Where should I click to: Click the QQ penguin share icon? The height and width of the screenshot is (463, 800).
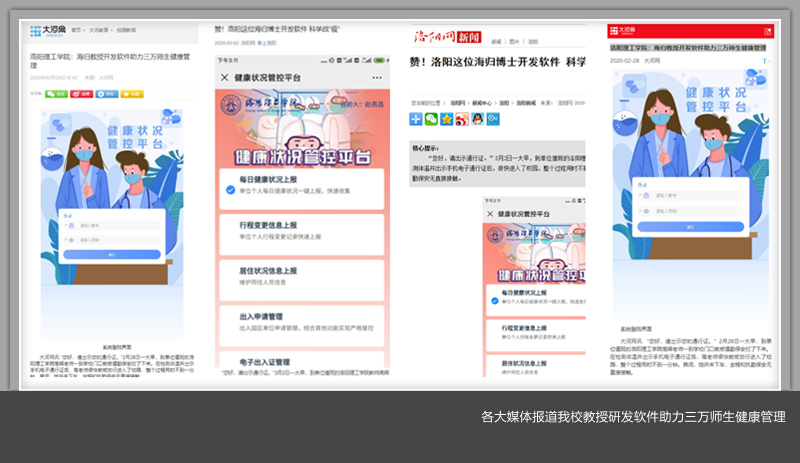477,119
